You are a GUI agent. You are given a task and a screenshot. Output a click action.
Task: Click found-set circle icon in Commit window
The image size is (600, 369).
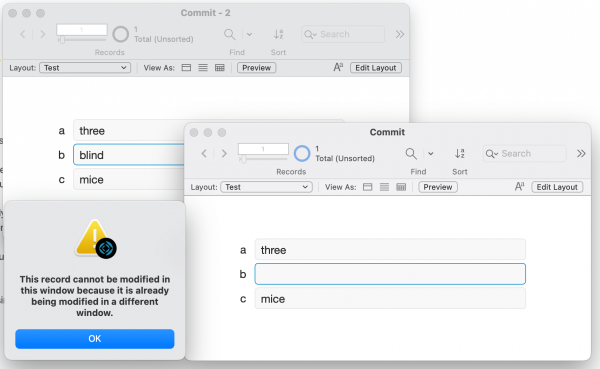[302, 153]
